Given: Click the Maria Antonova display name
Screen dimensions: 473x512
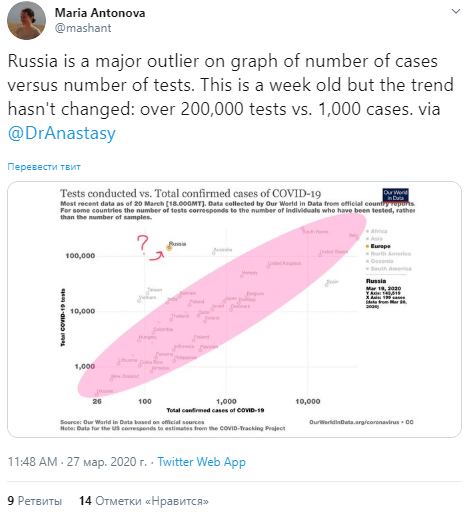Looking at the screenshot, I should [100, 13].
